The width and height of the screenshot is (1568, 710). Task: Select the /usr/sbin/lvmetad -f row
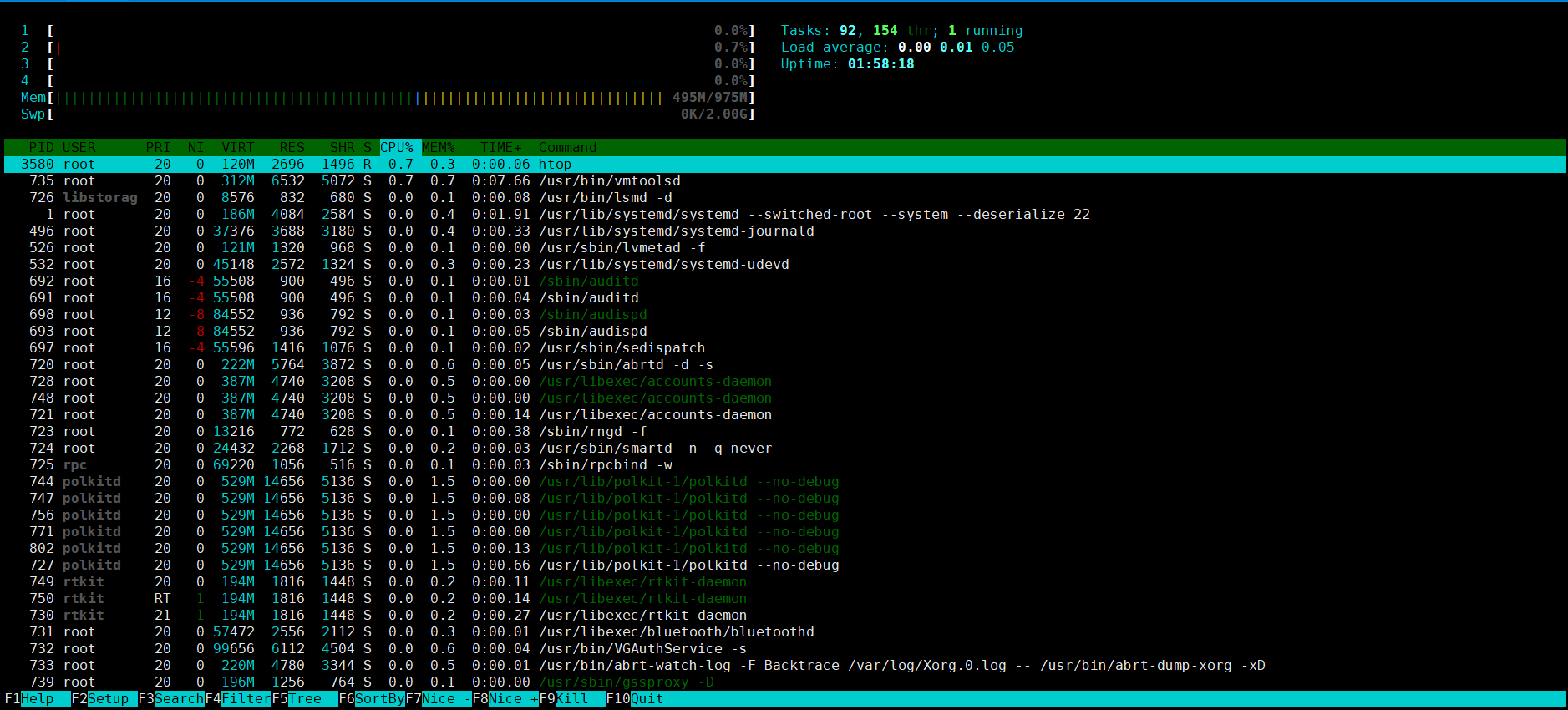[x=785, y=248]
